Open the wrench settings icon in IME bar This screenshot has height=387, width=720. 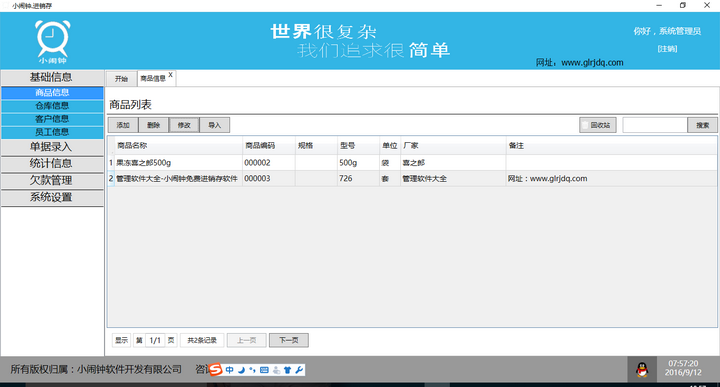(299, 370)
